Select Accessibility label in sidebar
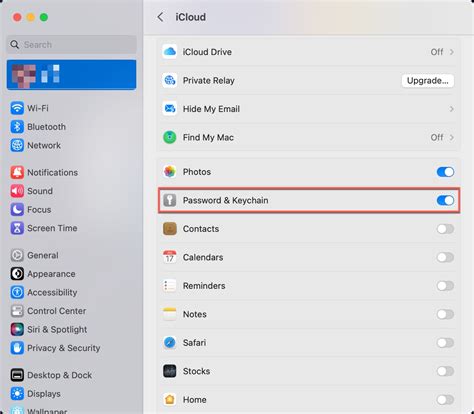474x414 pixels. click(x=52, y=293)
